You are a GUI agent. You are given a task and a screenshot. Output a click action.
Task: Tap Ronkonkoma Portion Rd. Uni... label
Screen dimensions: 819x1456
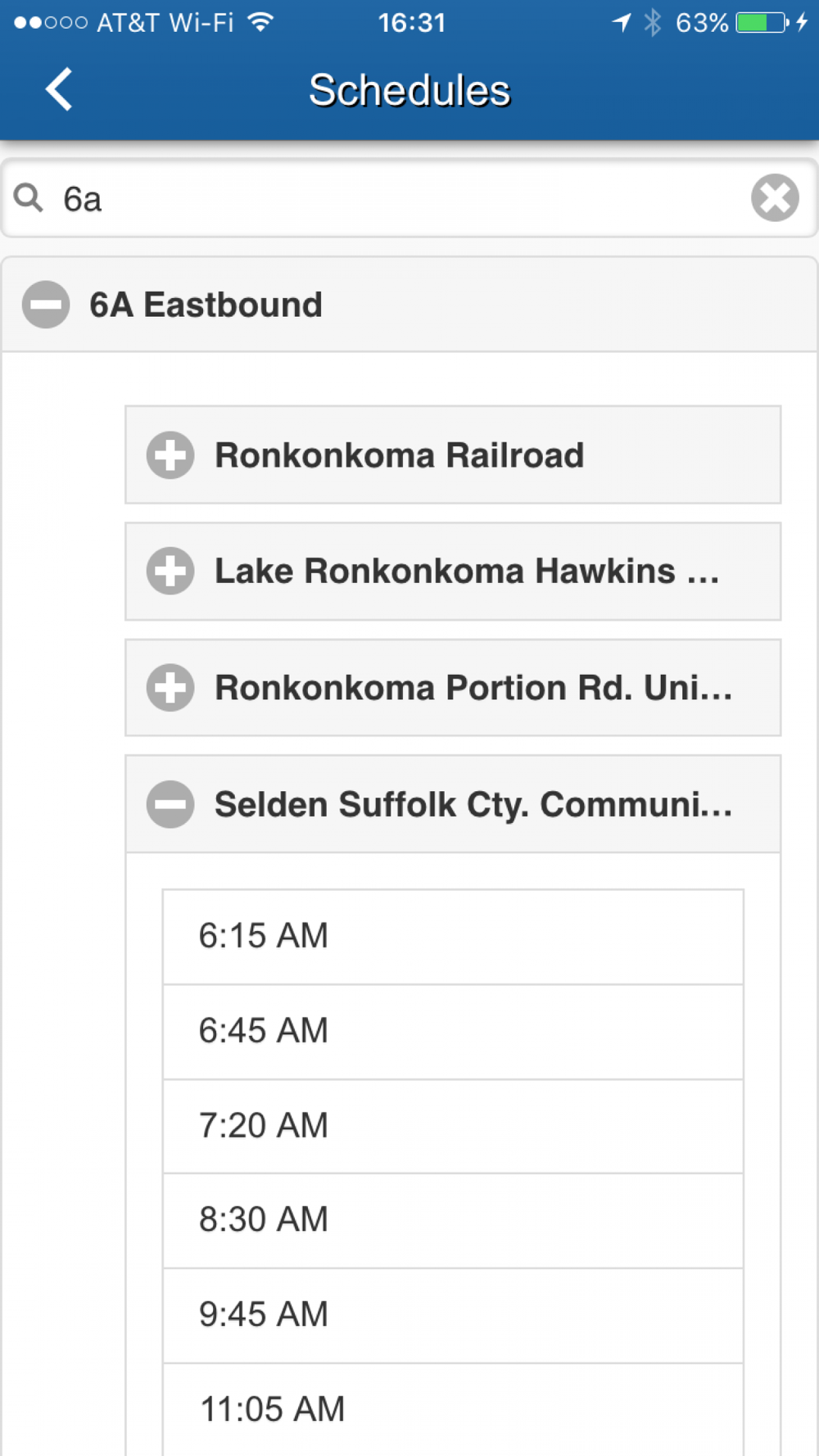coord(473,688)
